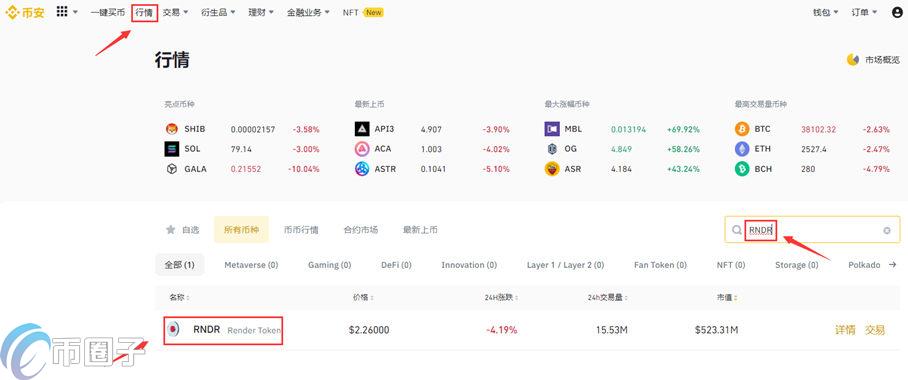Click the star icon beside 自选
Image resolution: width=908 pixels, height=380 pixels.
(170, 230)
